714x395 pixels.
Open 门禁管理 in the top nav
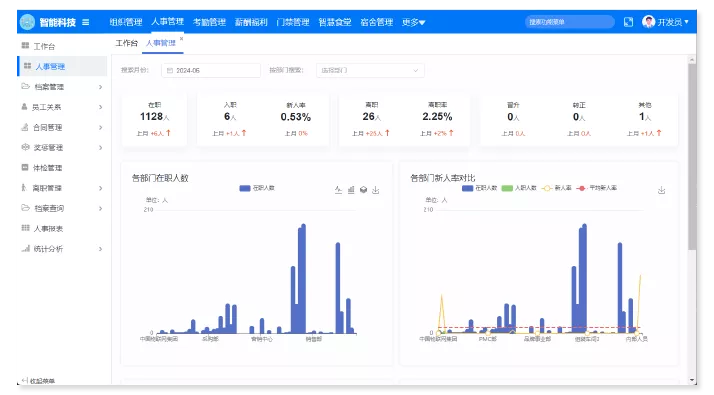coord(293,22)
